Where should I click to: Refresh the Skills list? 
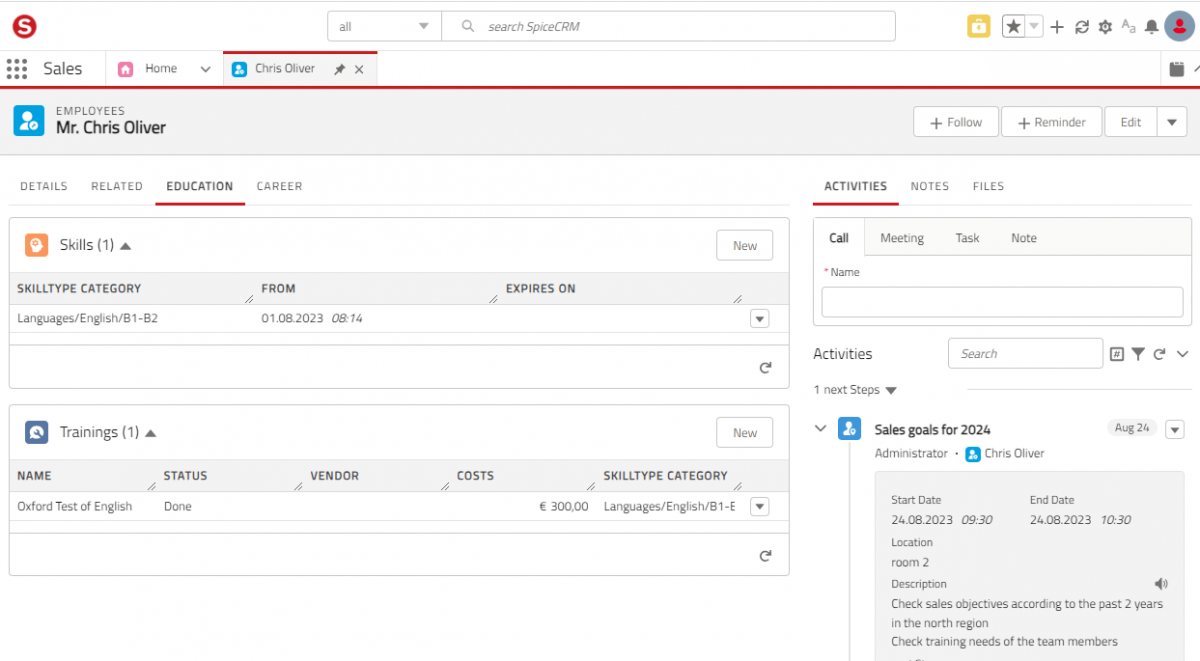(x=765, y=368)
